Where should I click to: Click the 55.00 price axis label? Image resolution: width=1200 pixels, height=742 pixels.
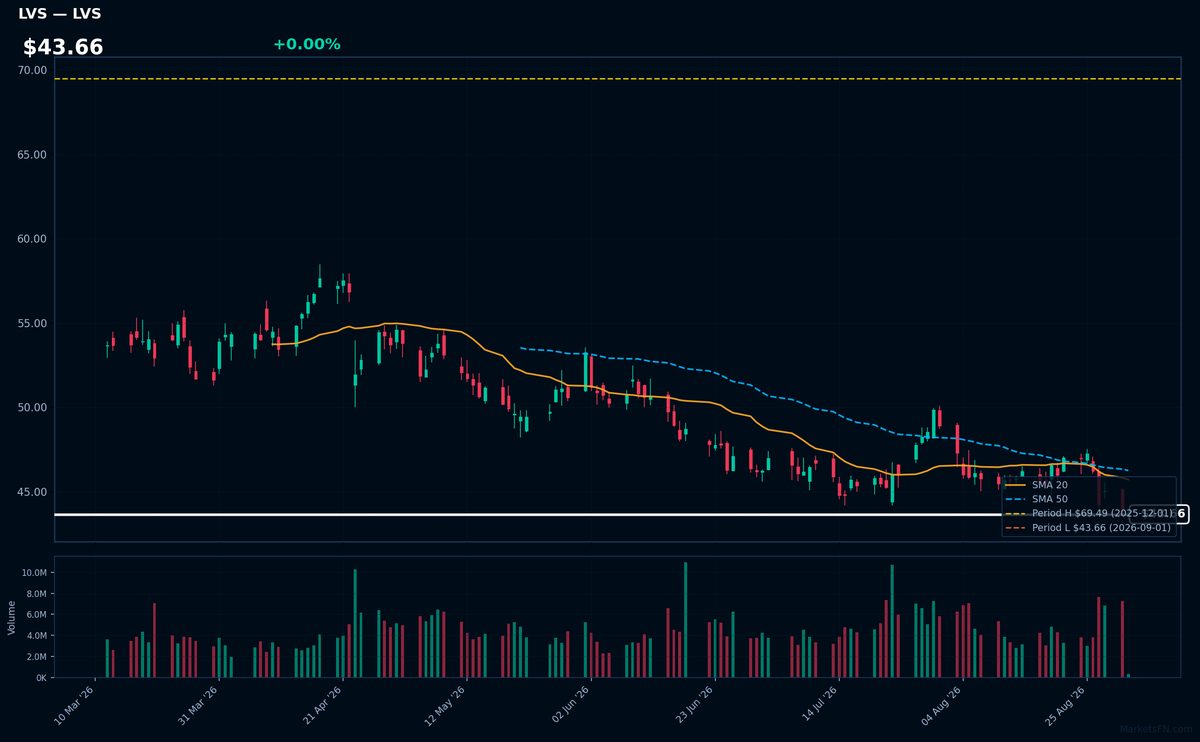coord(32,323)
